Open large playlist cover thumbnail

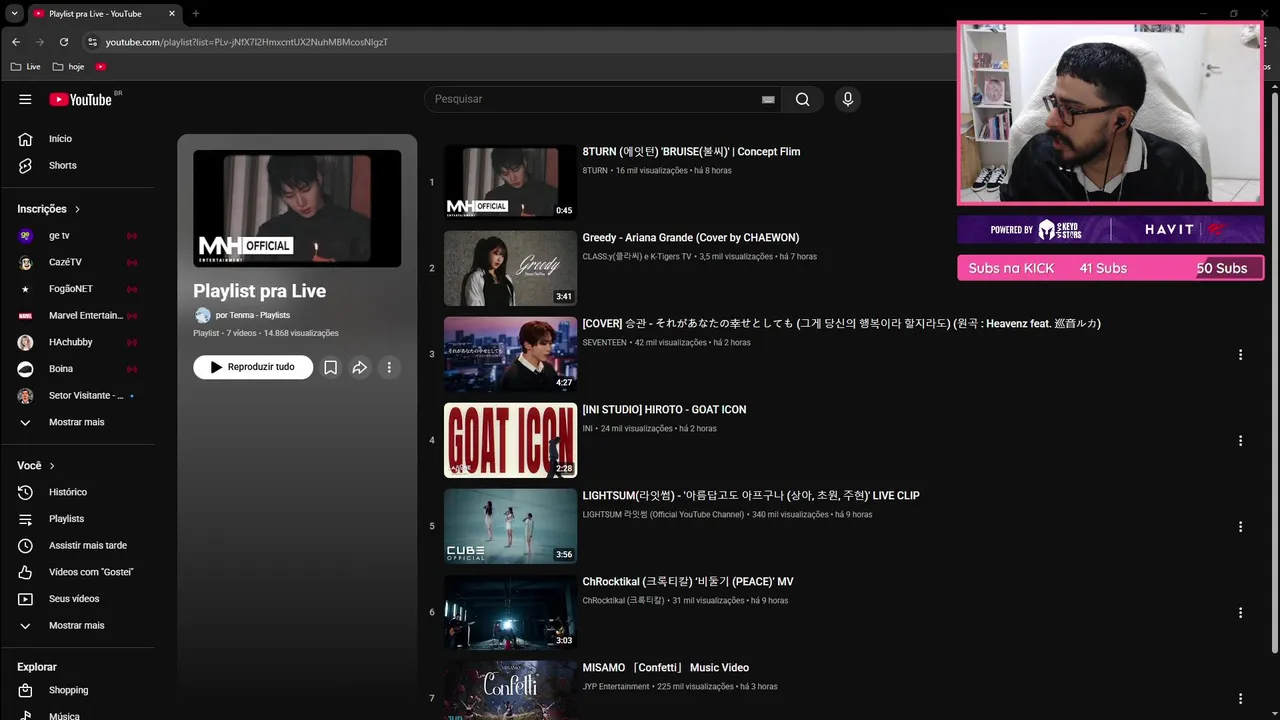coord(297,209)
